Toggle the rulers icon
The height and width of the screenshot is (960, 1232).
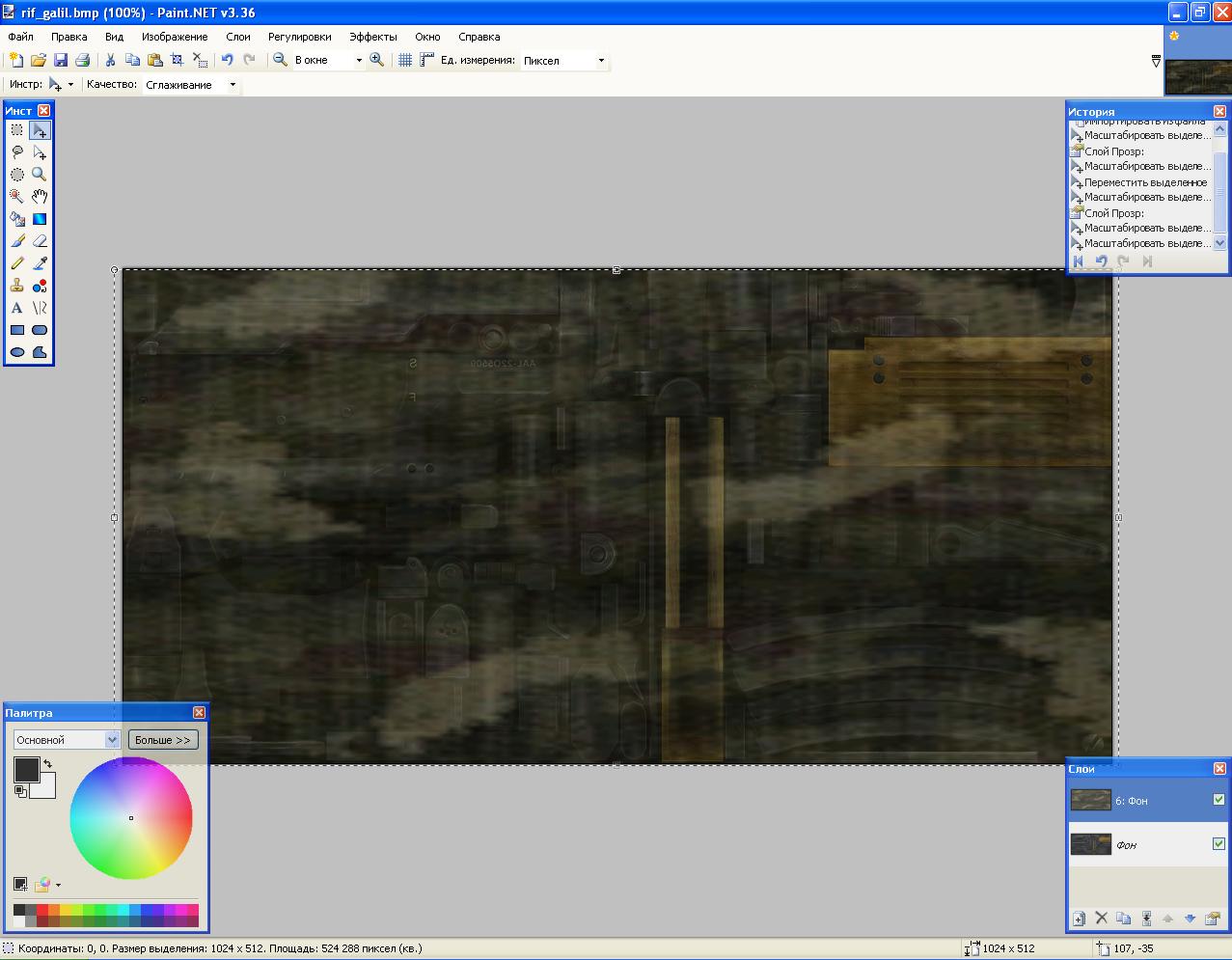[x=427, y=60]
